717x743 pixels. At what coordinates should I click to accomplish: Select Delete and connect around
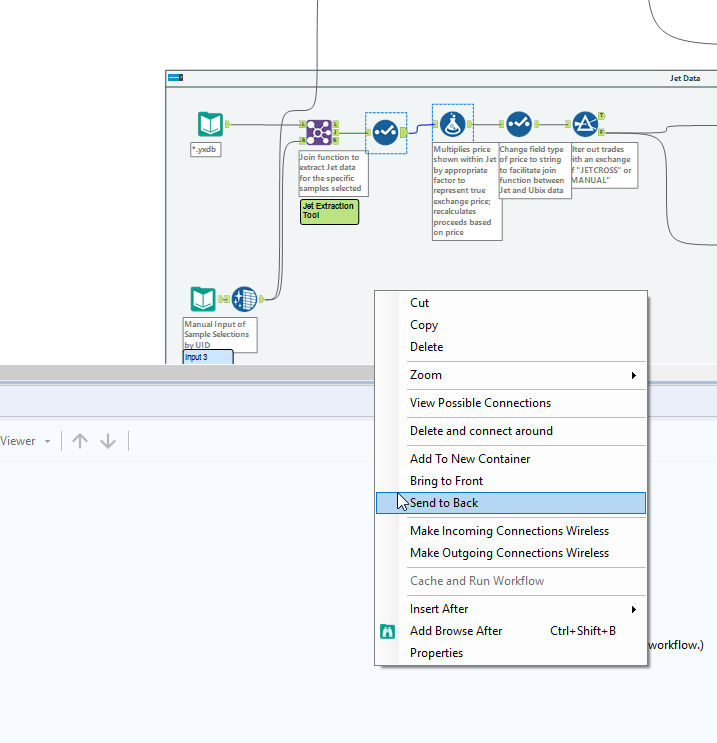point(481,431)
